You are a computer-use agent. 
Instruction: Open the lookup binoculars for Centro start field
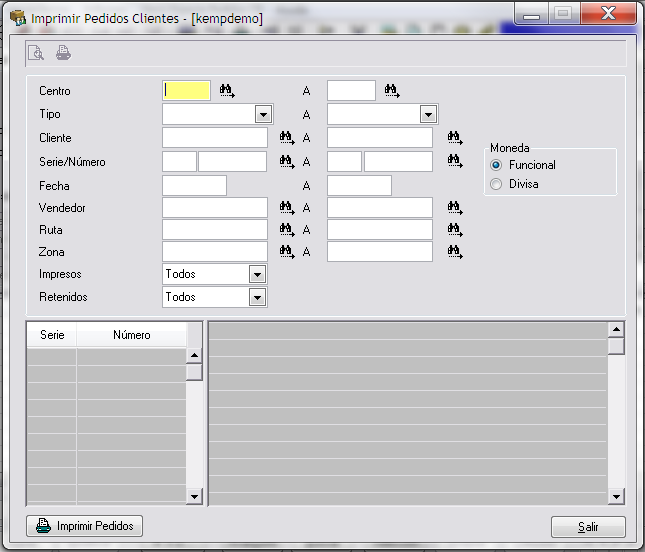pos(227,91)
